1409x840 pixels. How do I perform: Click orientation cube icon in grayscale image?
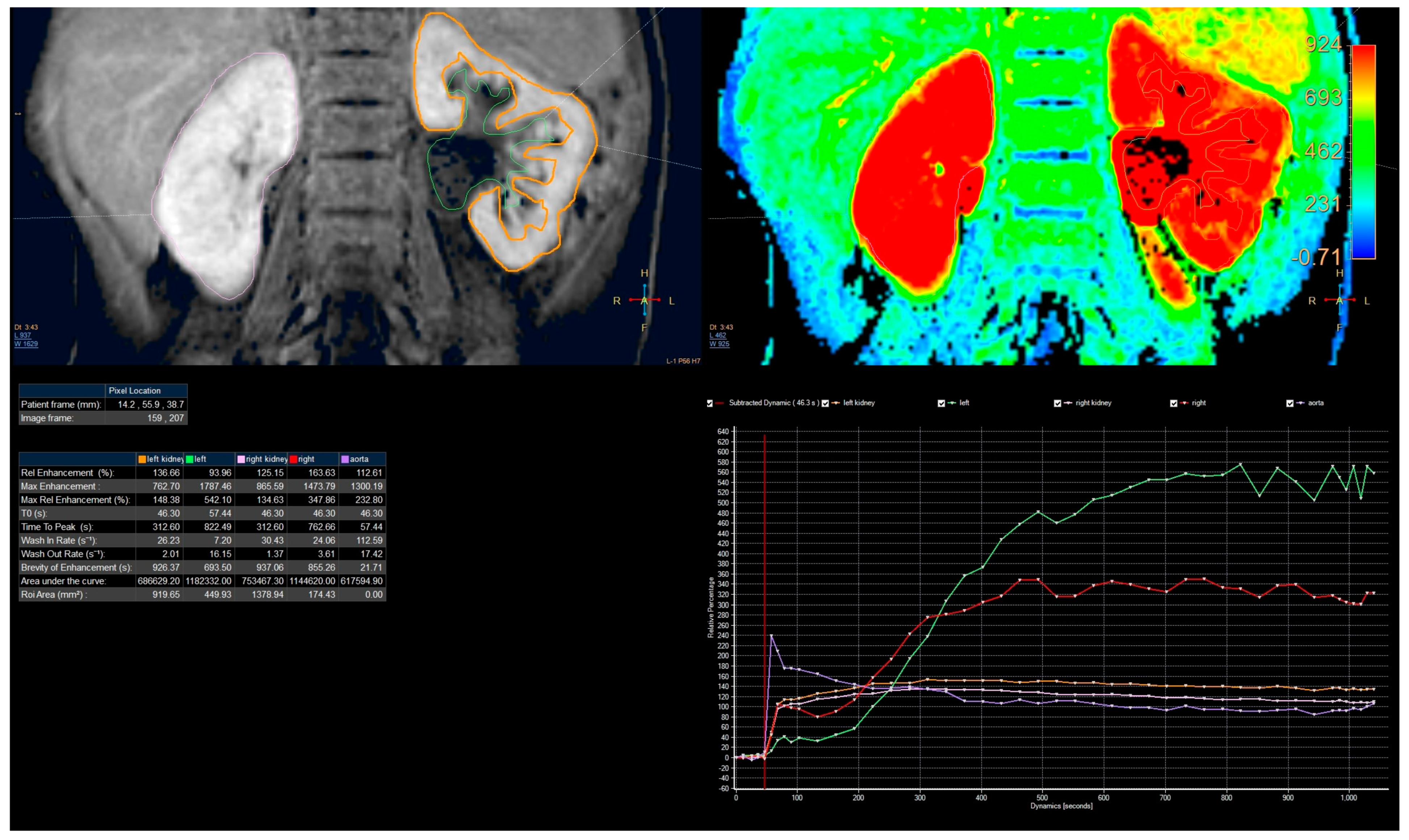click(644, 299)
